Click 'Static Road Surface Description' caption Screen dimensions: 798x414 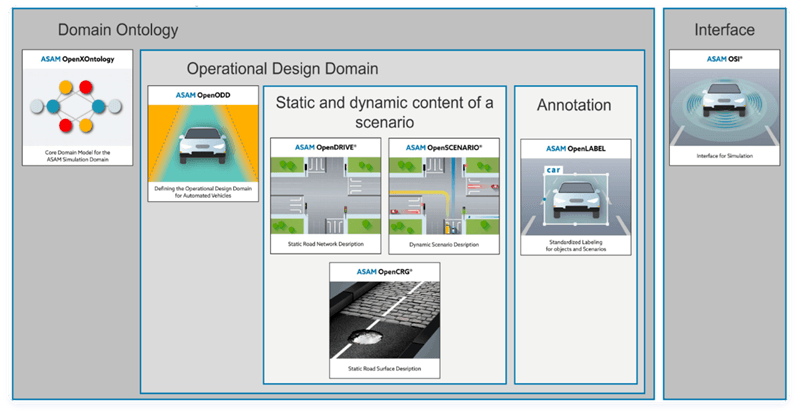pyautogui.click(x=385, y=368)
